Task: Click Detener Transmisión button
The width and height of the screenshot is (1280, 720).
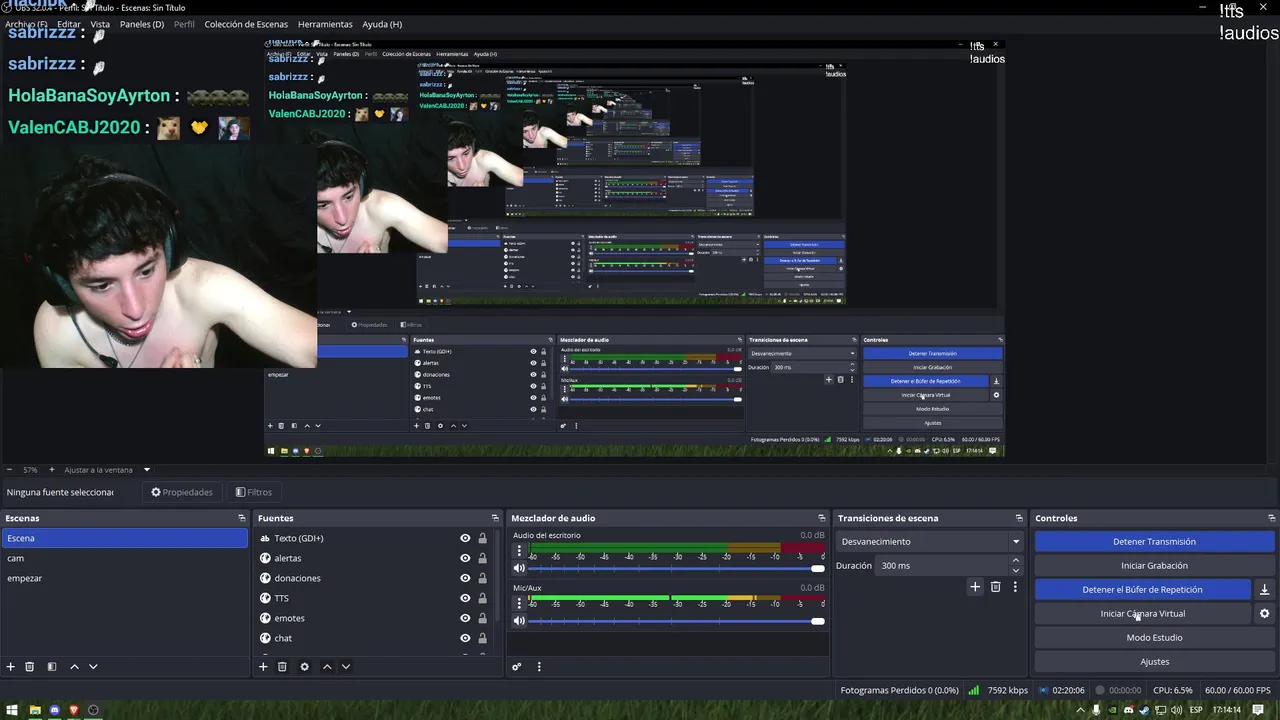Action: tap(1154, 542)
